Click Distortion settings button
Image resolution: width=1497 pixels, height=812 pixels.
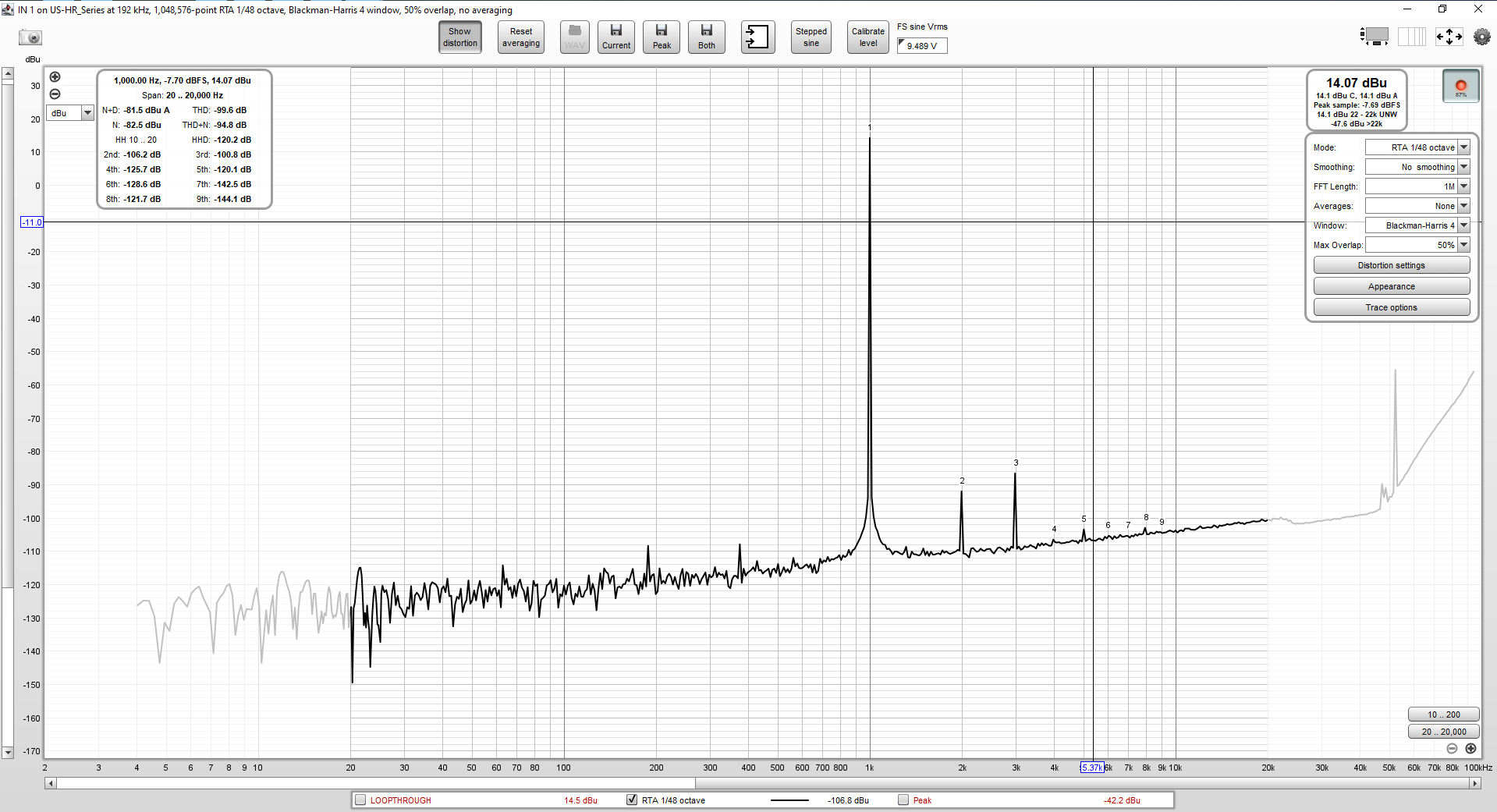1391,265
